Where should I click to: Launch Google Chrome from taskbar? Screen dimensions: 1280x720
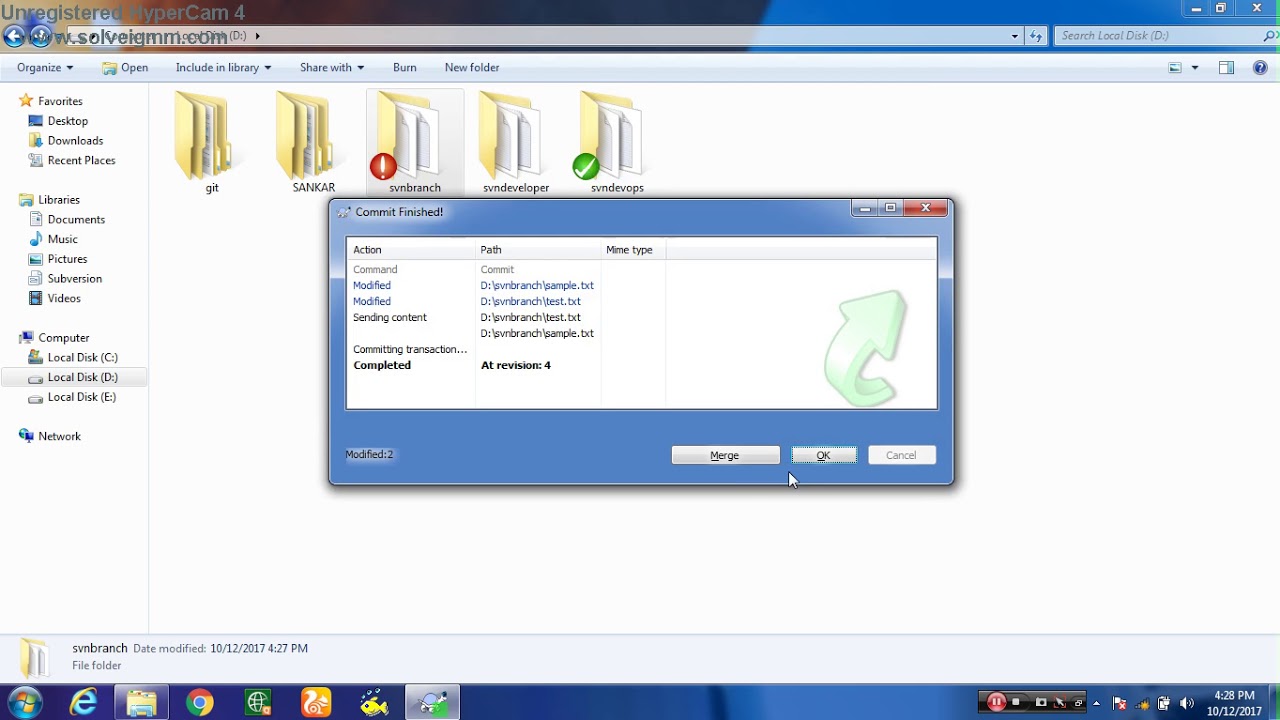click(199, 703)
